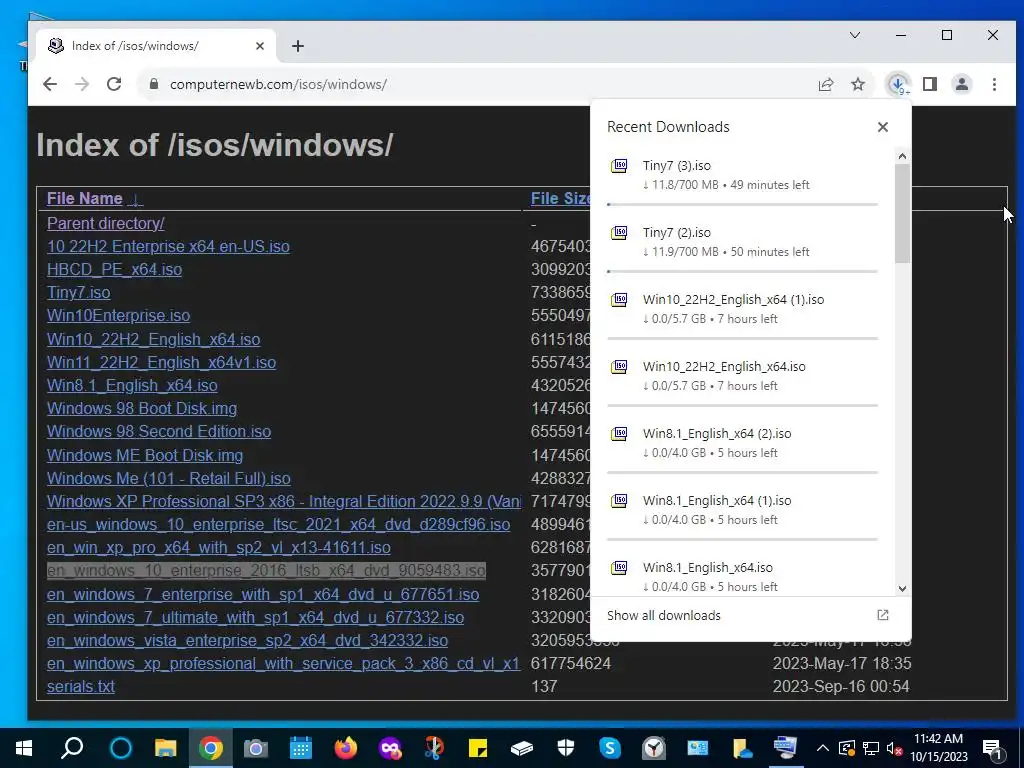Viewport: 1024px width, 768px height.
Task: Select the Index of /isos/windows/ tab
Action: 157,46
